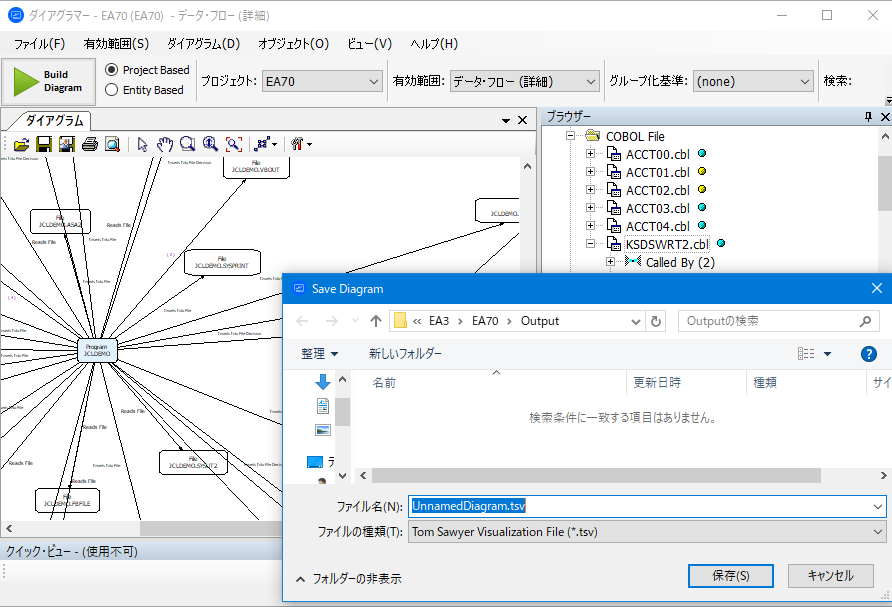Collapse folders with フォルダーの非表示
The width and height of the screenshot is (892, 607).
click(x=349, y=579)
